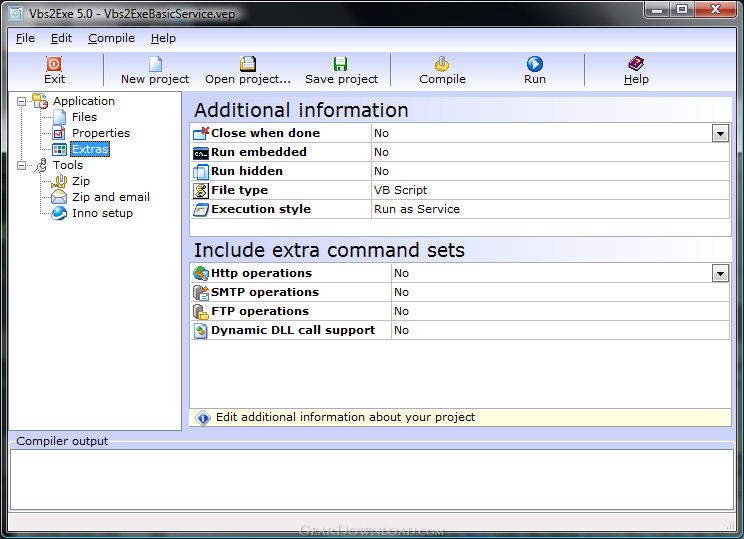The height and width of the screenshot is (539, 744).
Task: Click the Run embedded console icon
Action: pyautogui.click(x=201, y=153)
